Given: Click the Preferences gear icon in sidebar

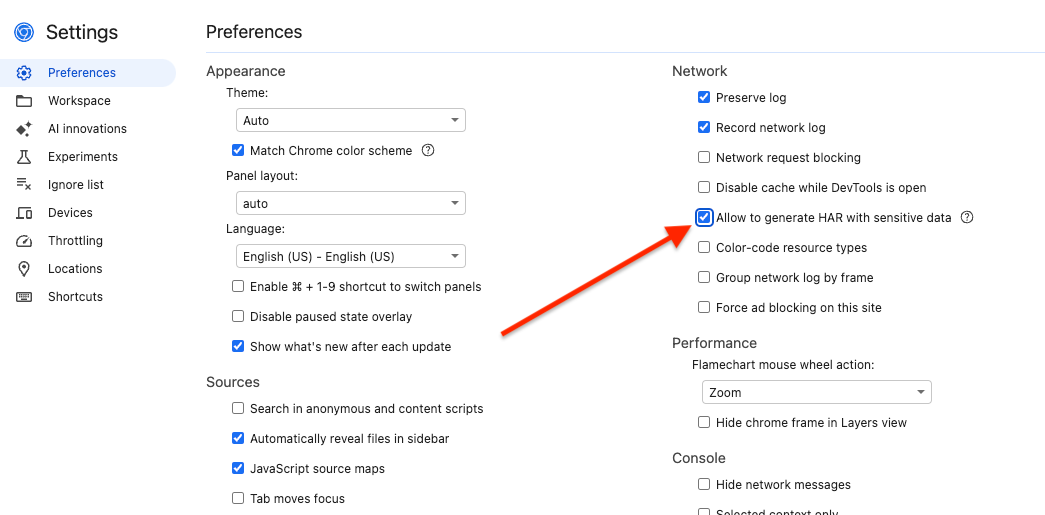Looking at the screenshot, I should pyautogui.click(x=25, y=73).
